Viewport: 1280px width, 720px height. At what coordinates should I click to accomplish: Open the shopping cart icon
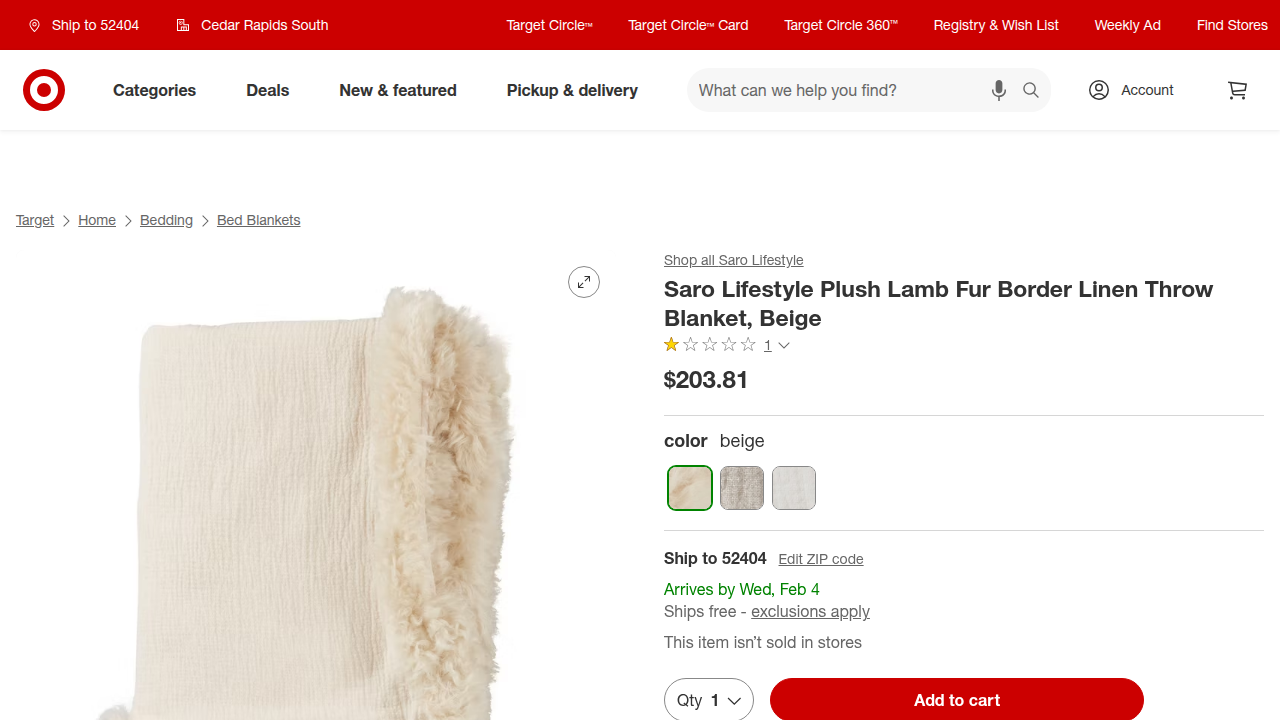coord(1237,90)
